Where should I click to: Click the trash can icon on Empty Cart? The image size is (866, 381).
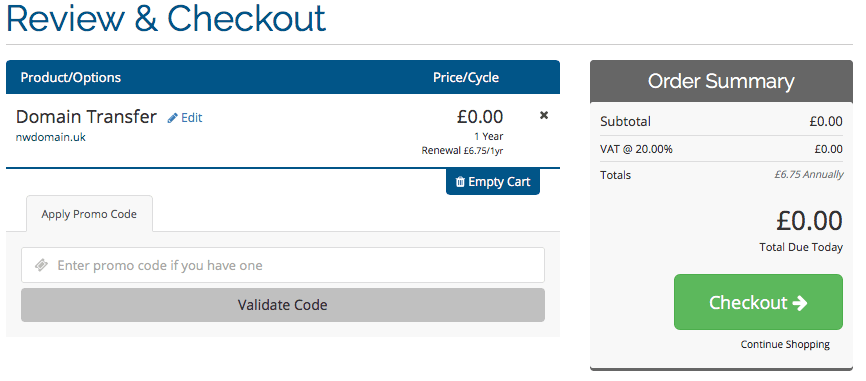(x=460, y=182)
